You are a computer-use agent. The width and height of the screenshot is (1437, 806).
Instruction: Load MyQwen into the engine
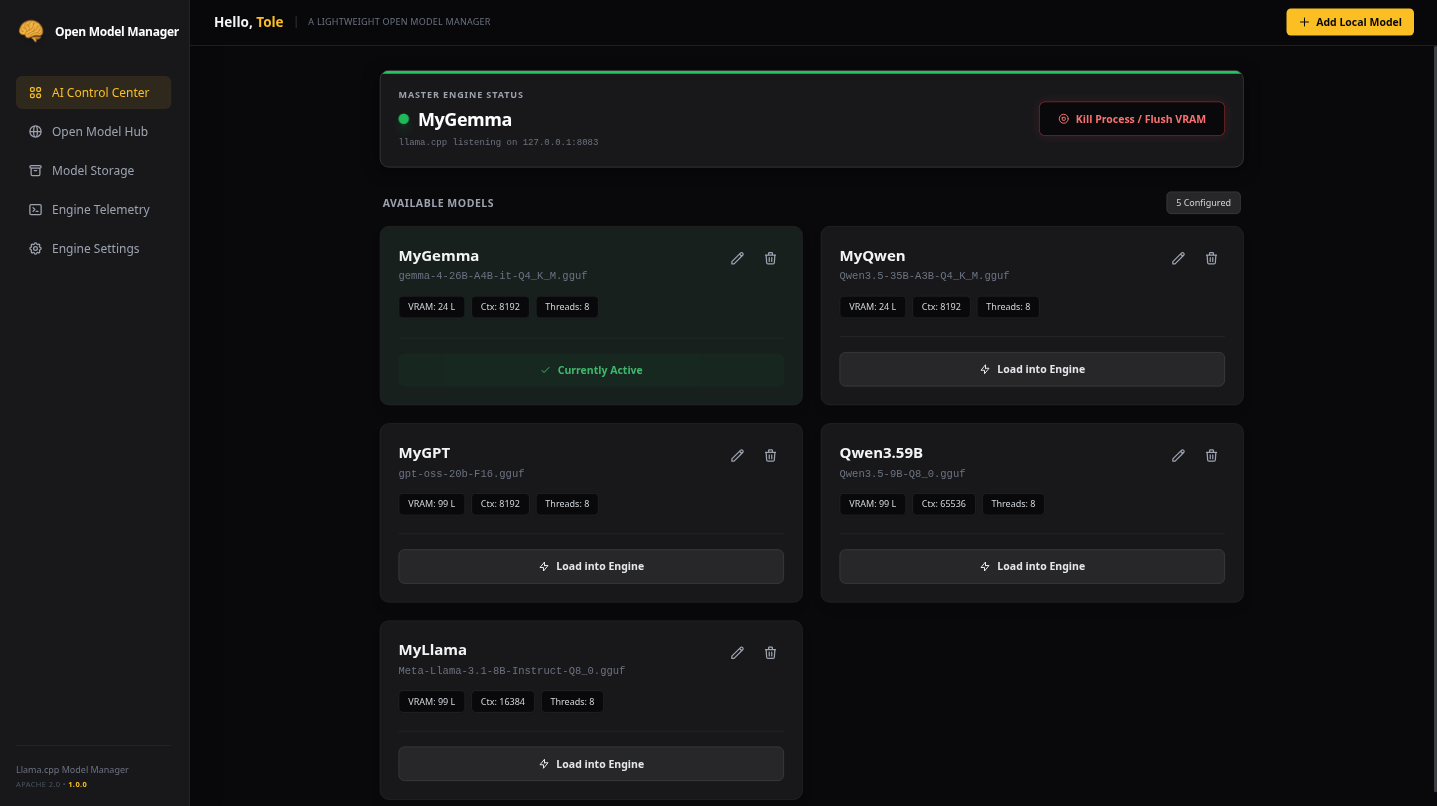(x=1031, y=369)
